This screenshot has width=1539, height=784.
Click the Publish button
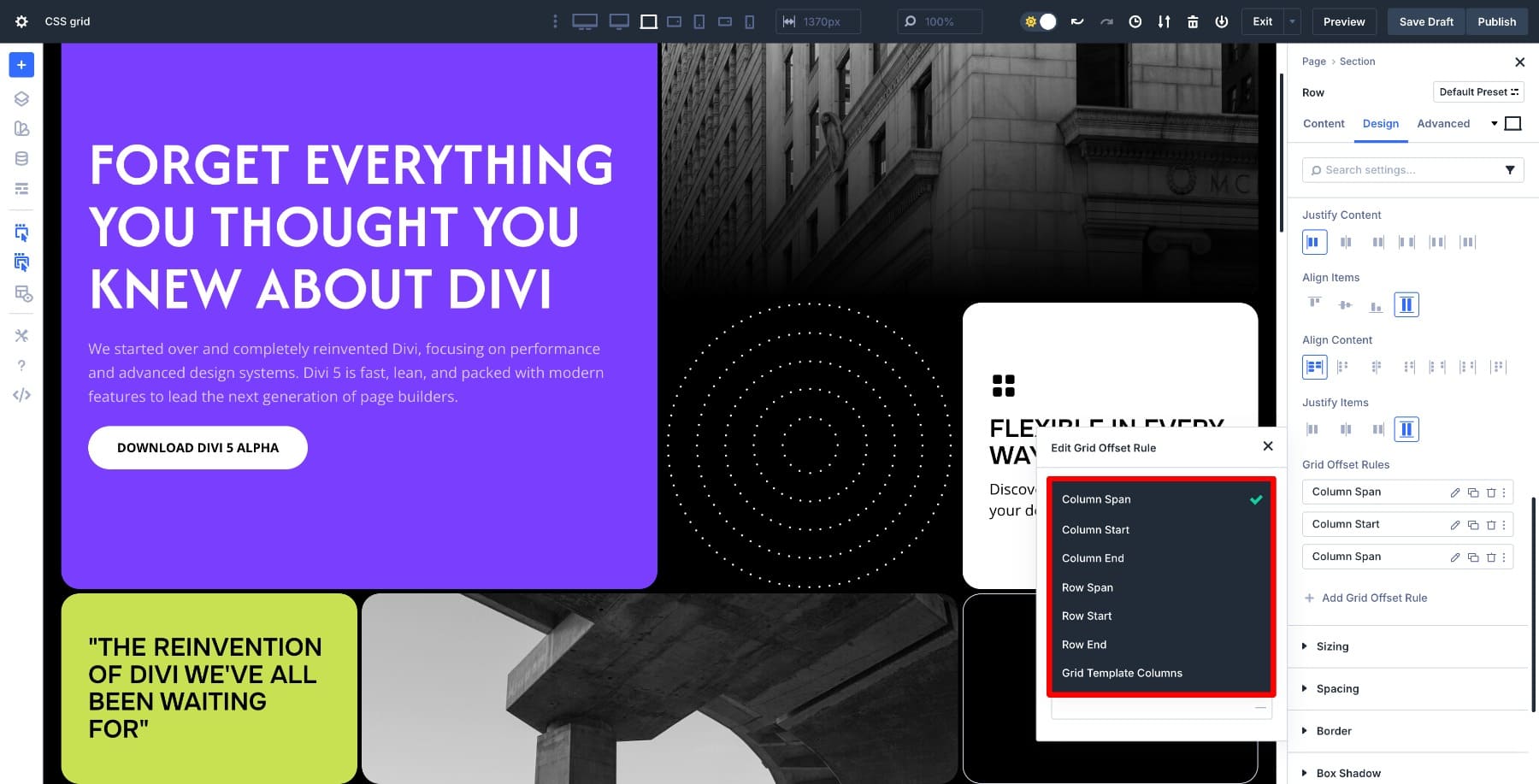(1496, 21)
